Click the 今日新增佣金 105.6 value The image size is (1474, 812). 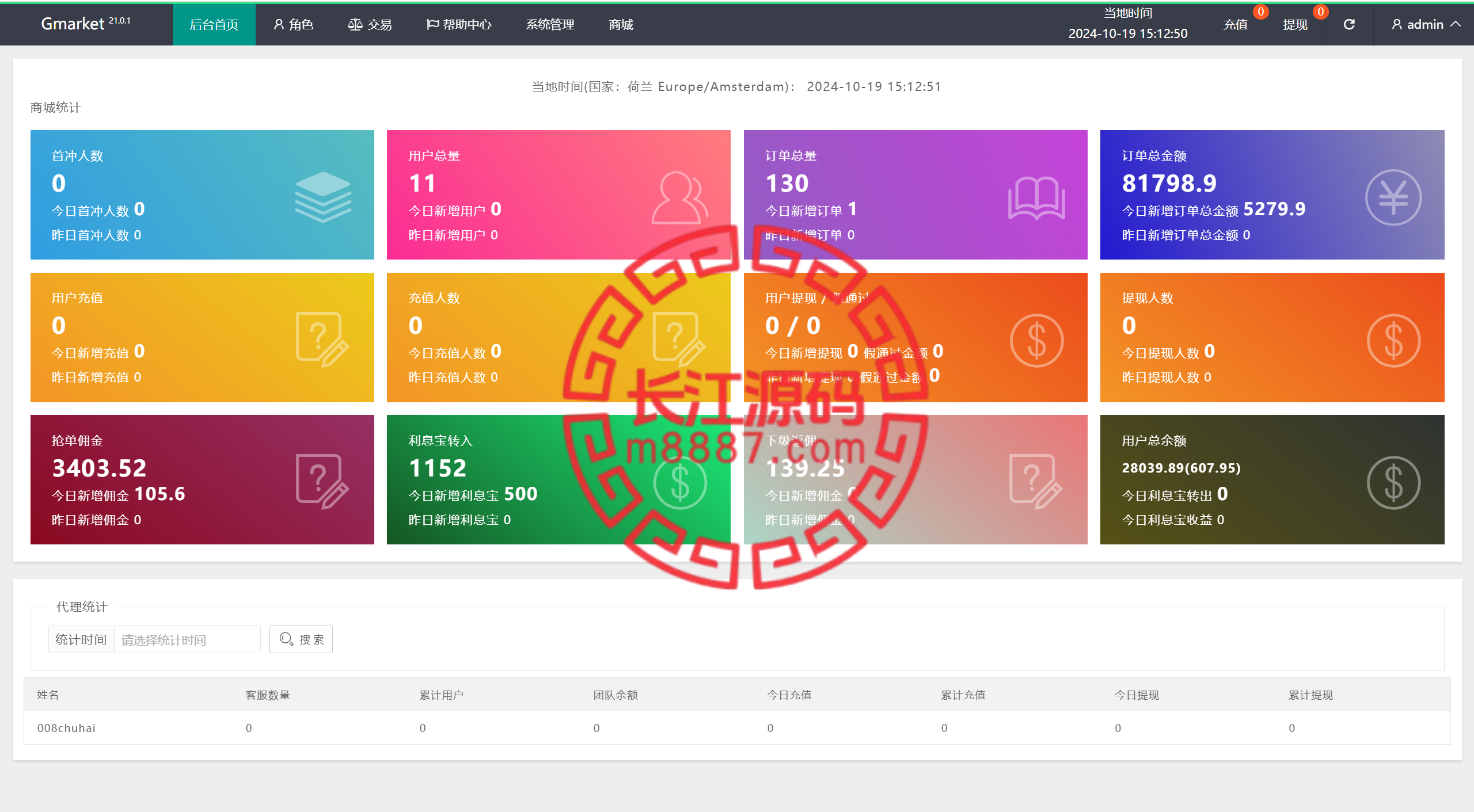(159, 494)
